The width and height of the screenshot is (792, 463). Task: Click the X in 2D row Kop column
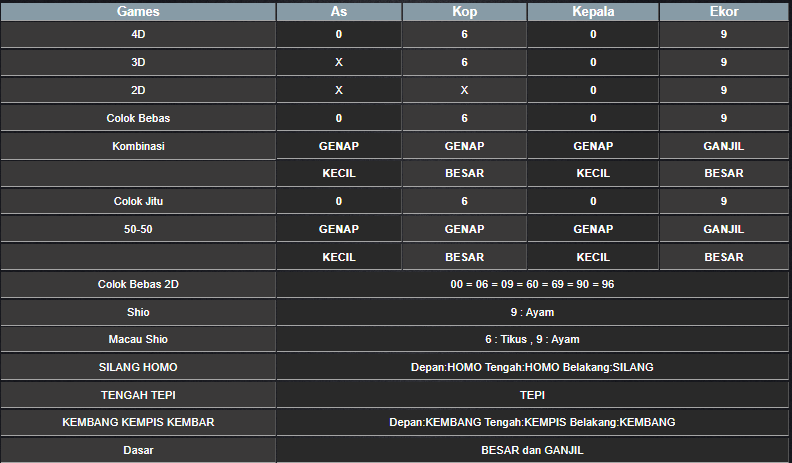point(464,90)
